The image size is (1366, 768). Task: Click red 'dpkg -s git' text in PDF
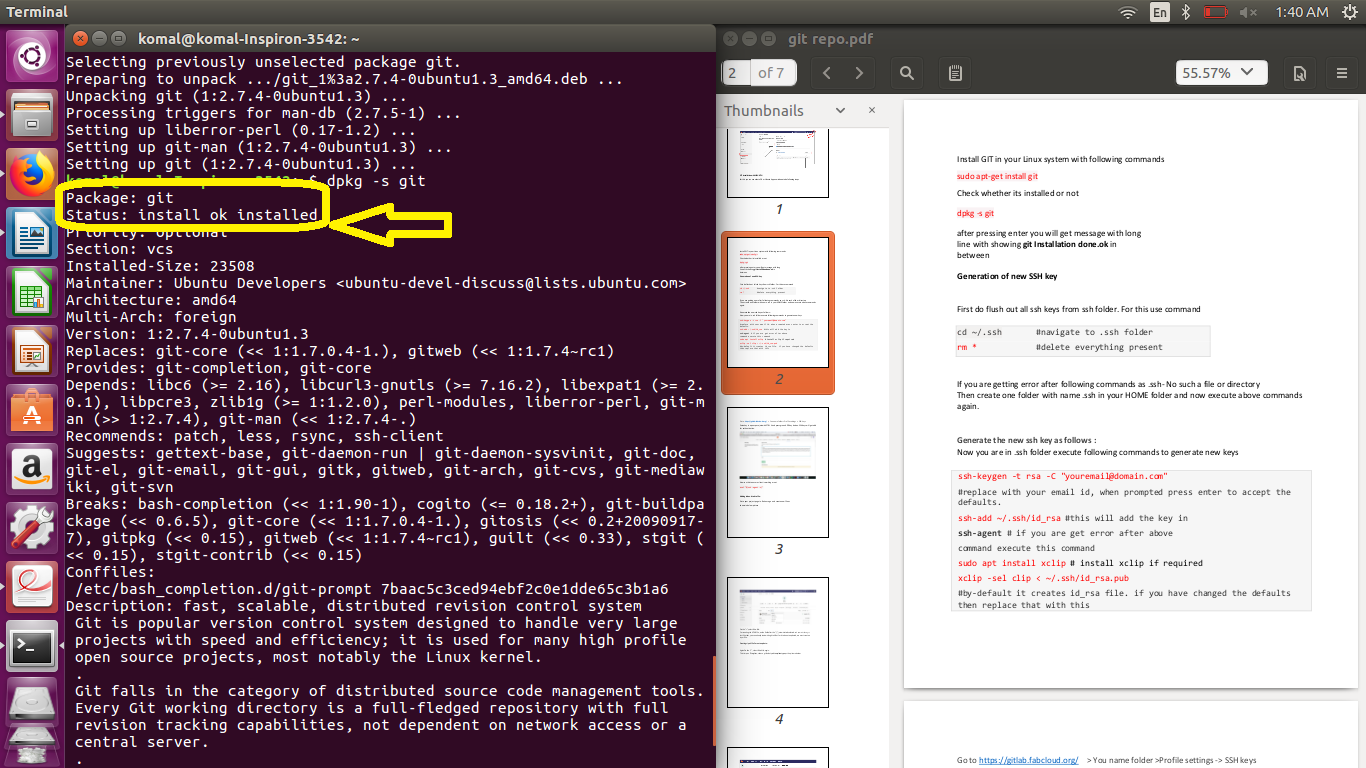click(x=975, y=213)
